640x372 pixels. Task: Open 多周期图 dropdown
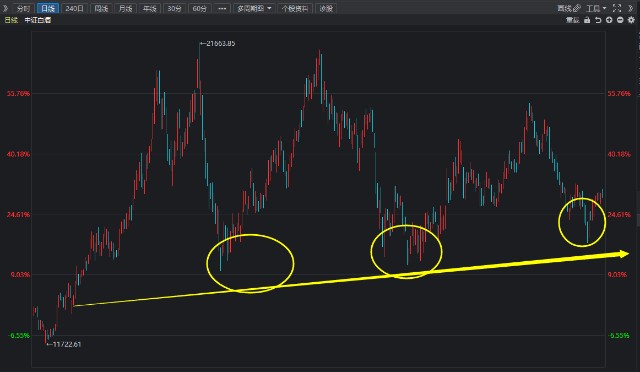254,8
